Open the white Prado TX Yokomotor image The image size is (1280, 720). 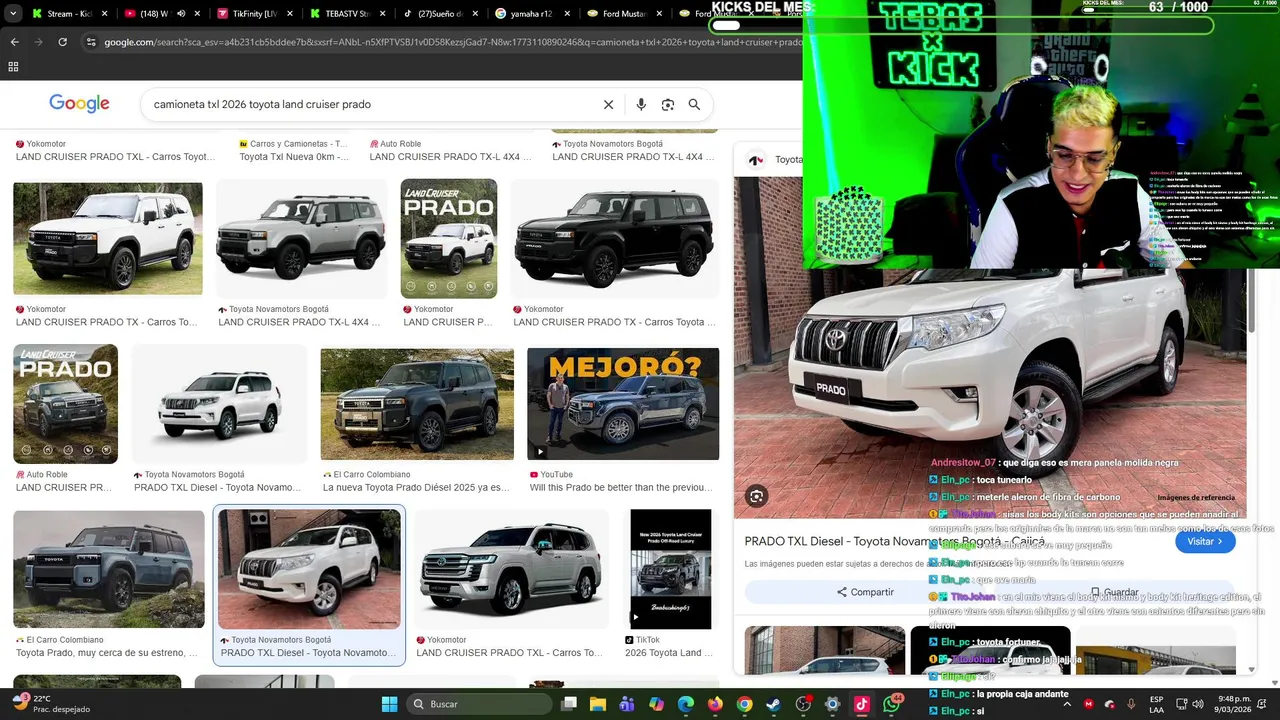(108, 239)
